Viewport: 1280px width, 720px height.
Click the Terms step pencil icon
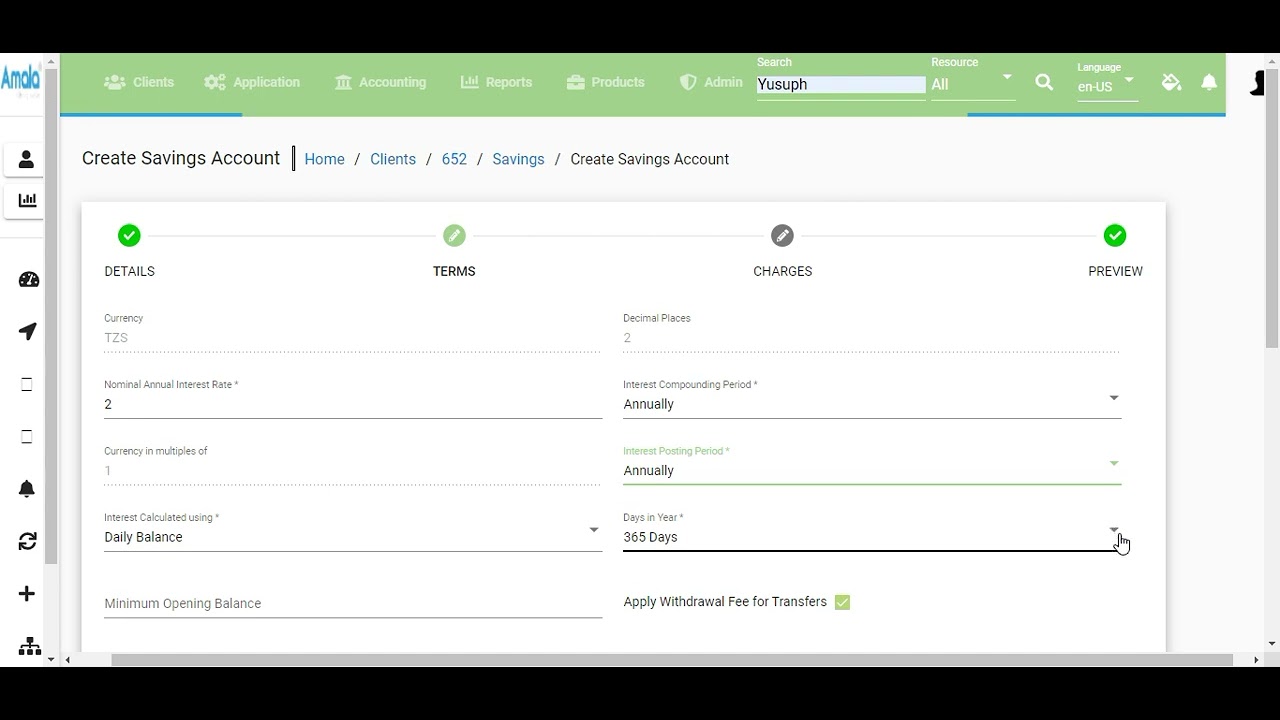(454, 236)
